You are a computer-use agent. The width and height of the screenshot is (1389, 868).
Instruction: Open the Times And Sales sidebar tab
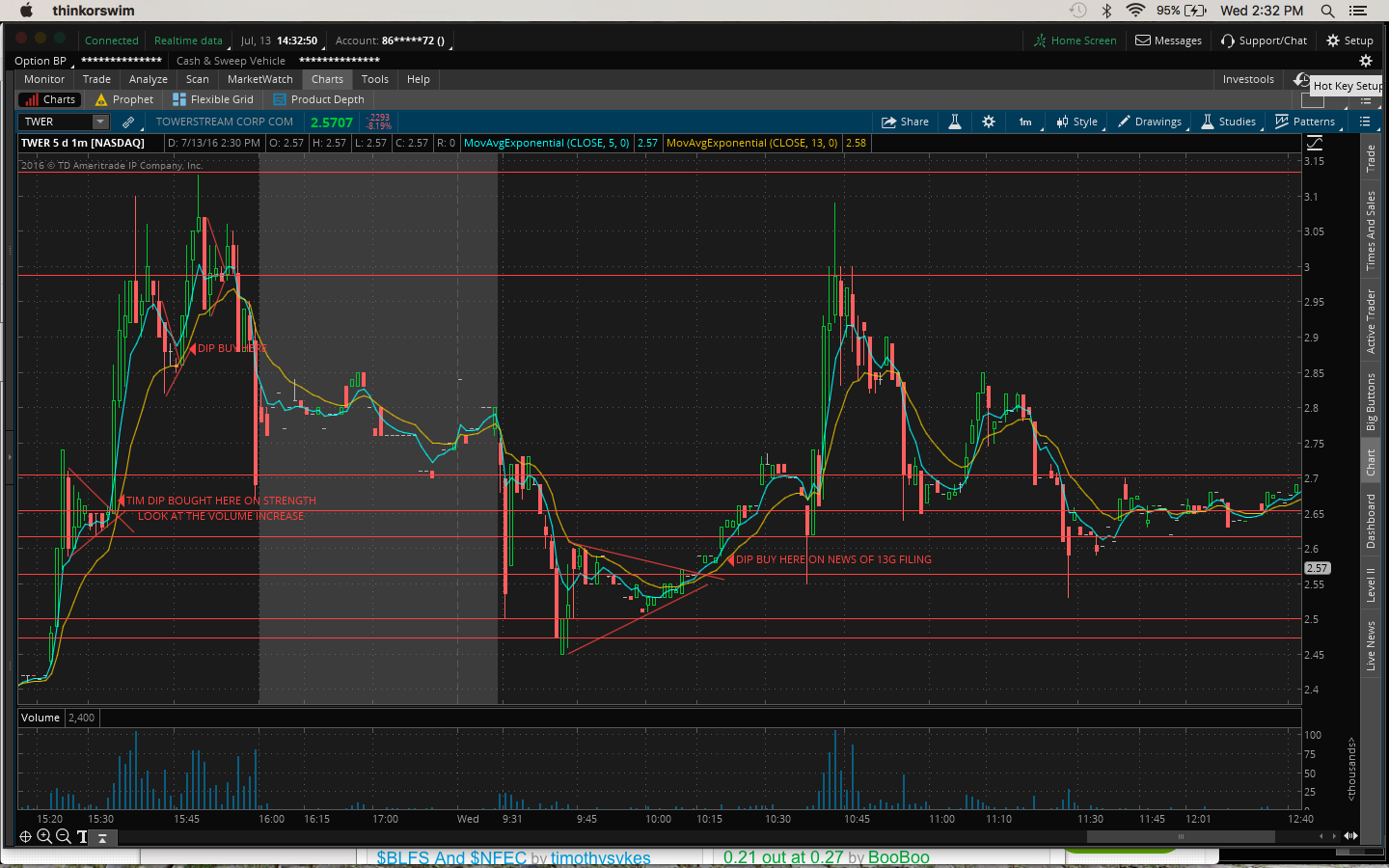click(x=1371, y=231)
